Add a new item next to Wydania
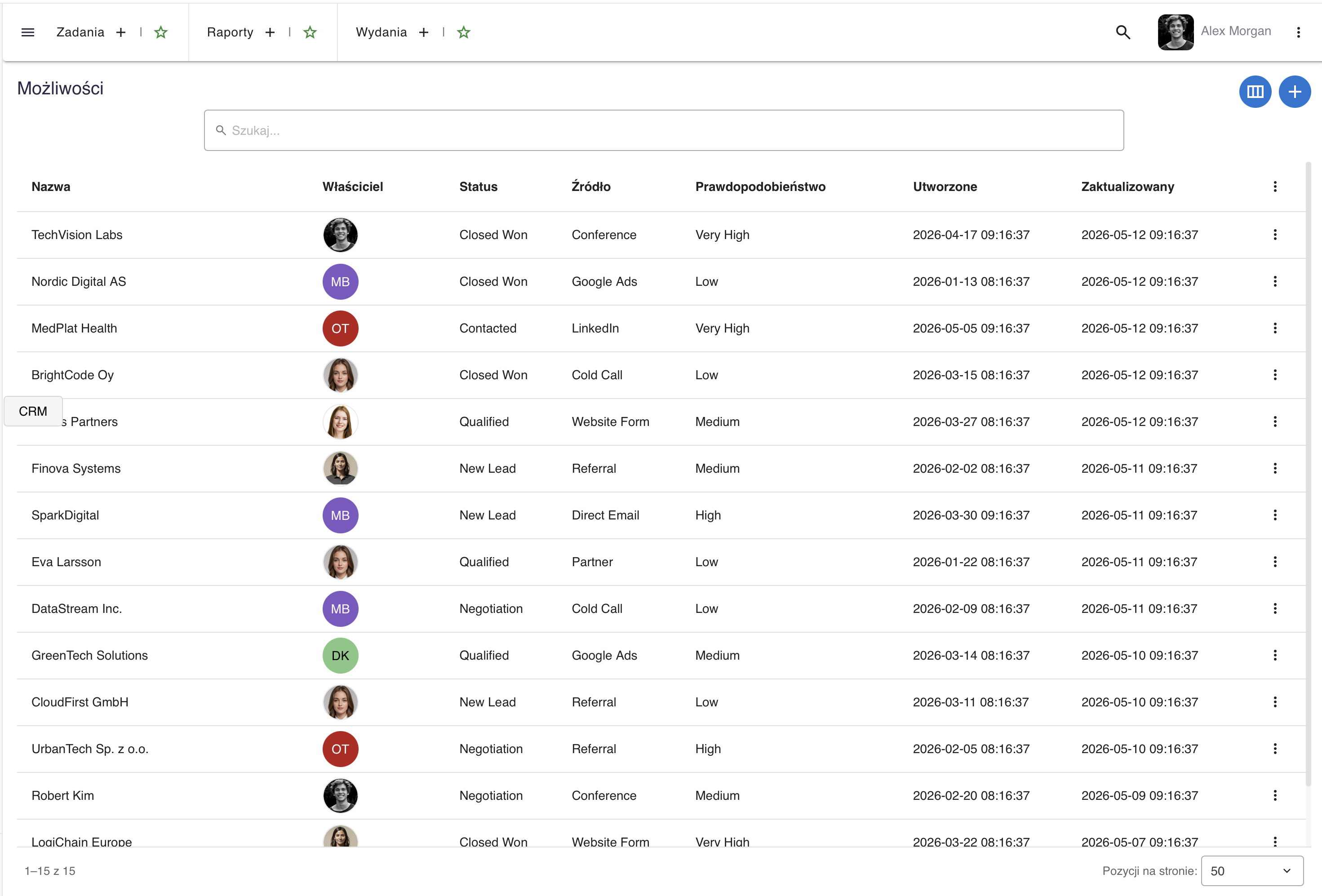Image resolution: width=1322 pixels, height=896 pixels. pyautogui.click(x=424, y=32)
